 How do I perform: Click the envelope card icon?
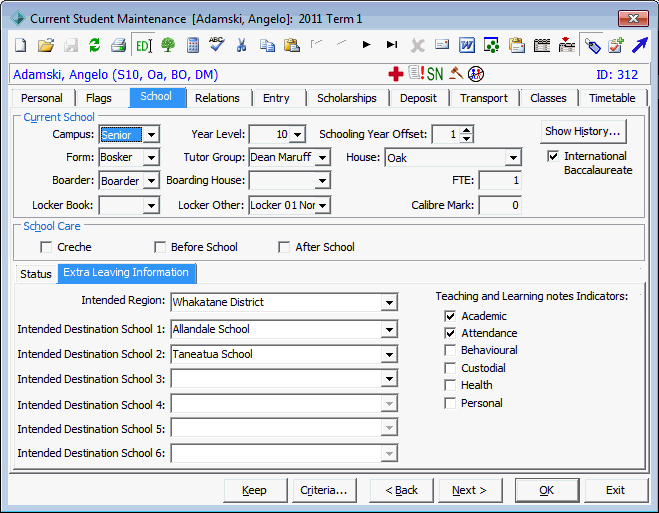click(x=442, y=44)
